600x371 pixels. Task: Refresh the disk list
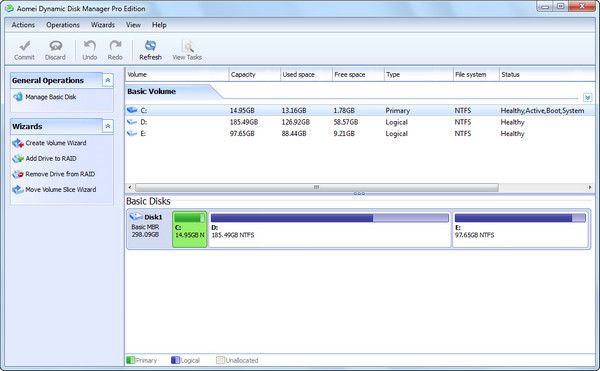[x=150, y=50]
